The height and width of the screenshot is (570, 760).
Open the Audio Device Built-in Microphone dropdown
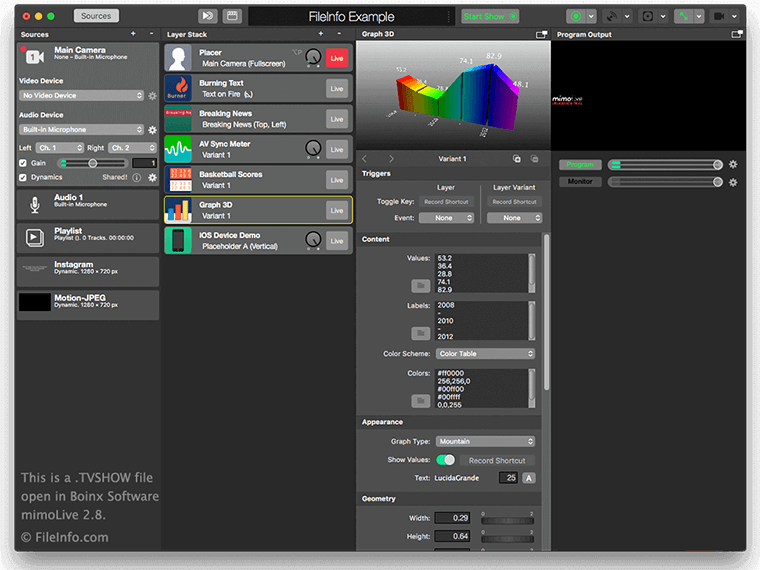[82, 129]
